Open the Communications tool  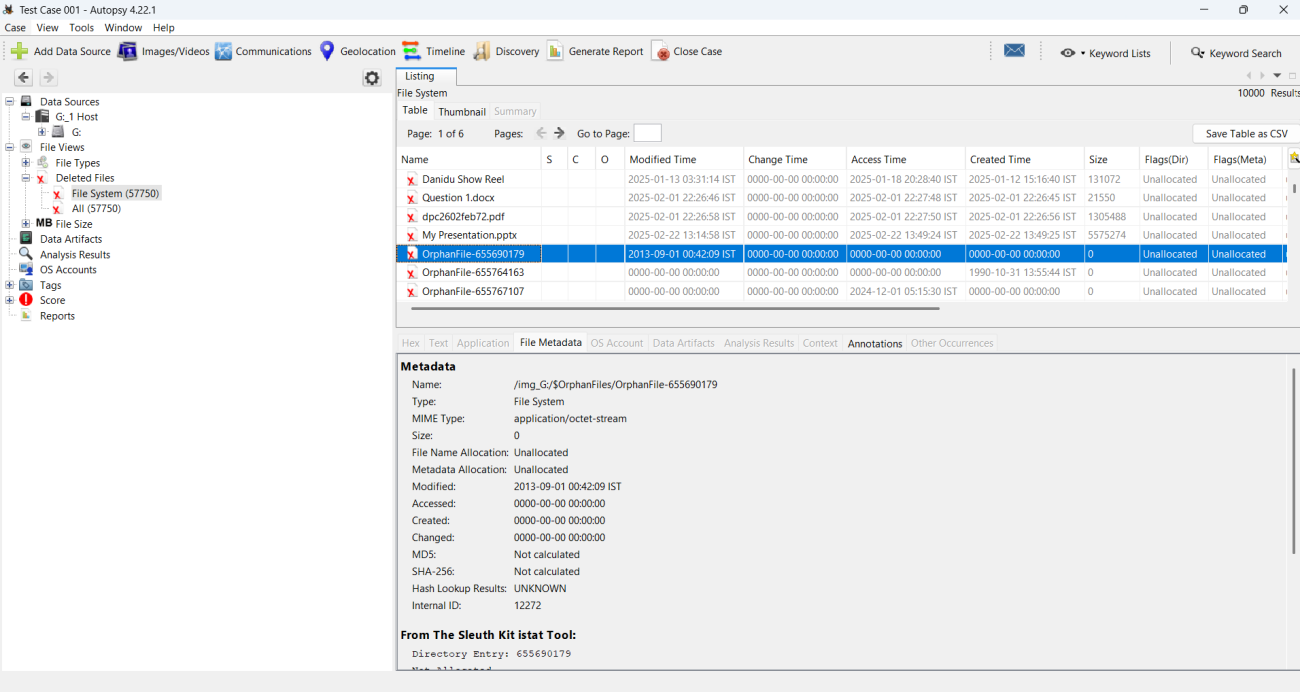(263, 51)
